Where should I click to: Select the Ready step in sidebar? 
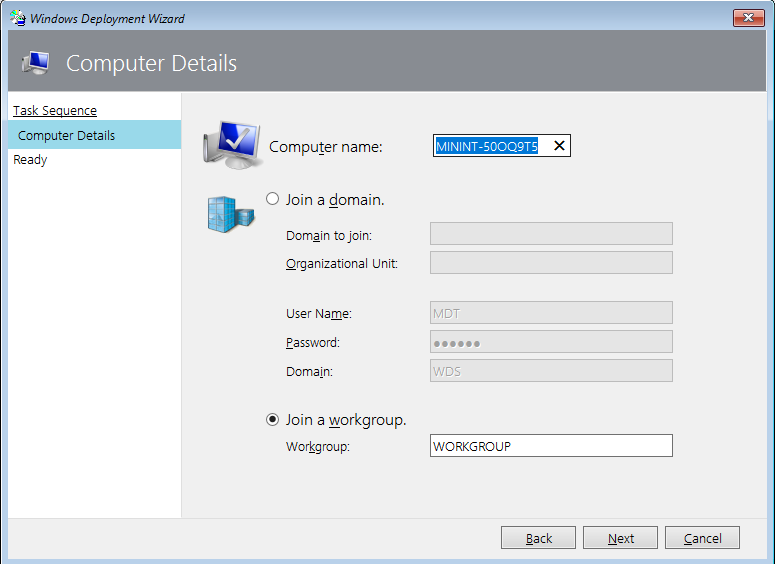(x=30, y=160)
